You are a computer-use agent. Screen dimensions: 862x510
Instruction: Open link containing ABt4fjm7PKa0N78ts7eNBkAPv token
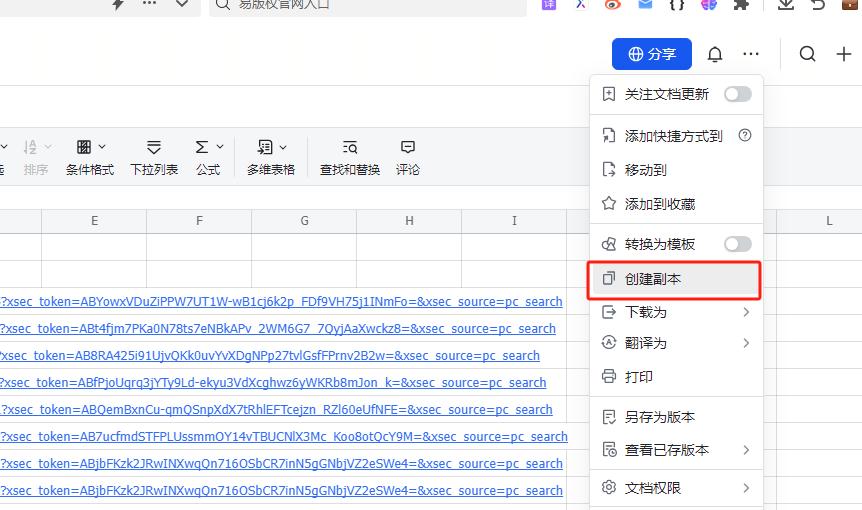pyautogui.click(x=278, y=329)
